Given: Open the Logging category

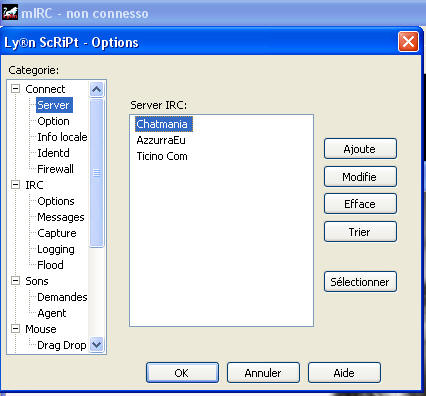Looking at the screenshot, I should coord(56,249).
